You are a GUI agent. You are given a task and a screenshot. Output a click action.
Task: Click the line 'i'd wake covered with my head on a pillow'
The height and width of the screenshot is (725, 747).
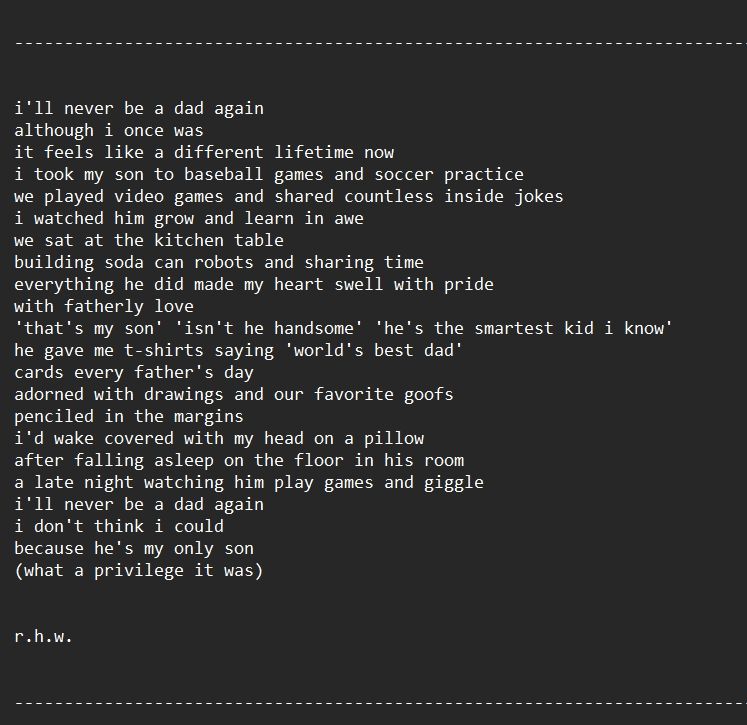(x=219, y=438)
